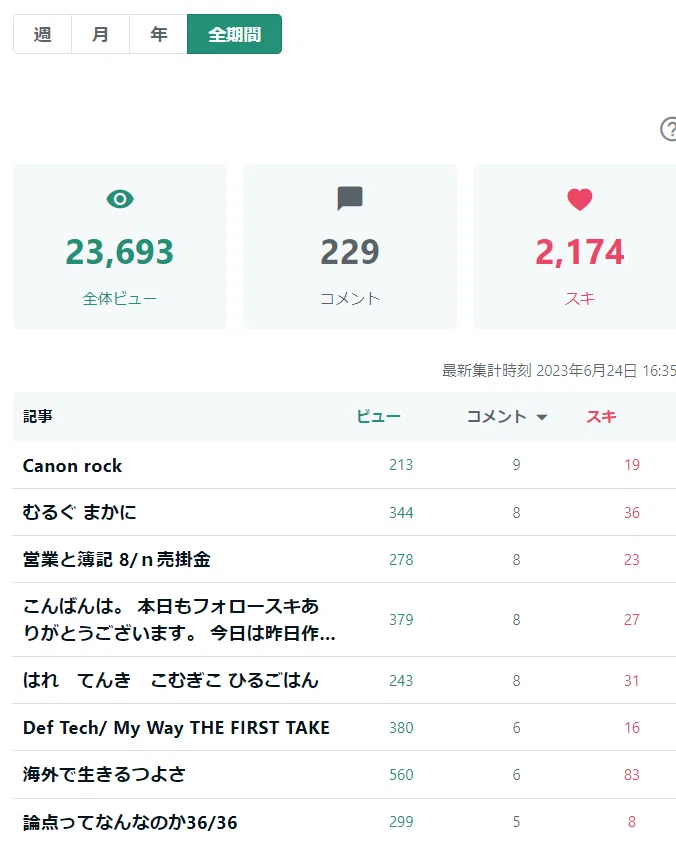Open the help question mark icon
Viewport: 676px width, 842px height.
(668, 129)
